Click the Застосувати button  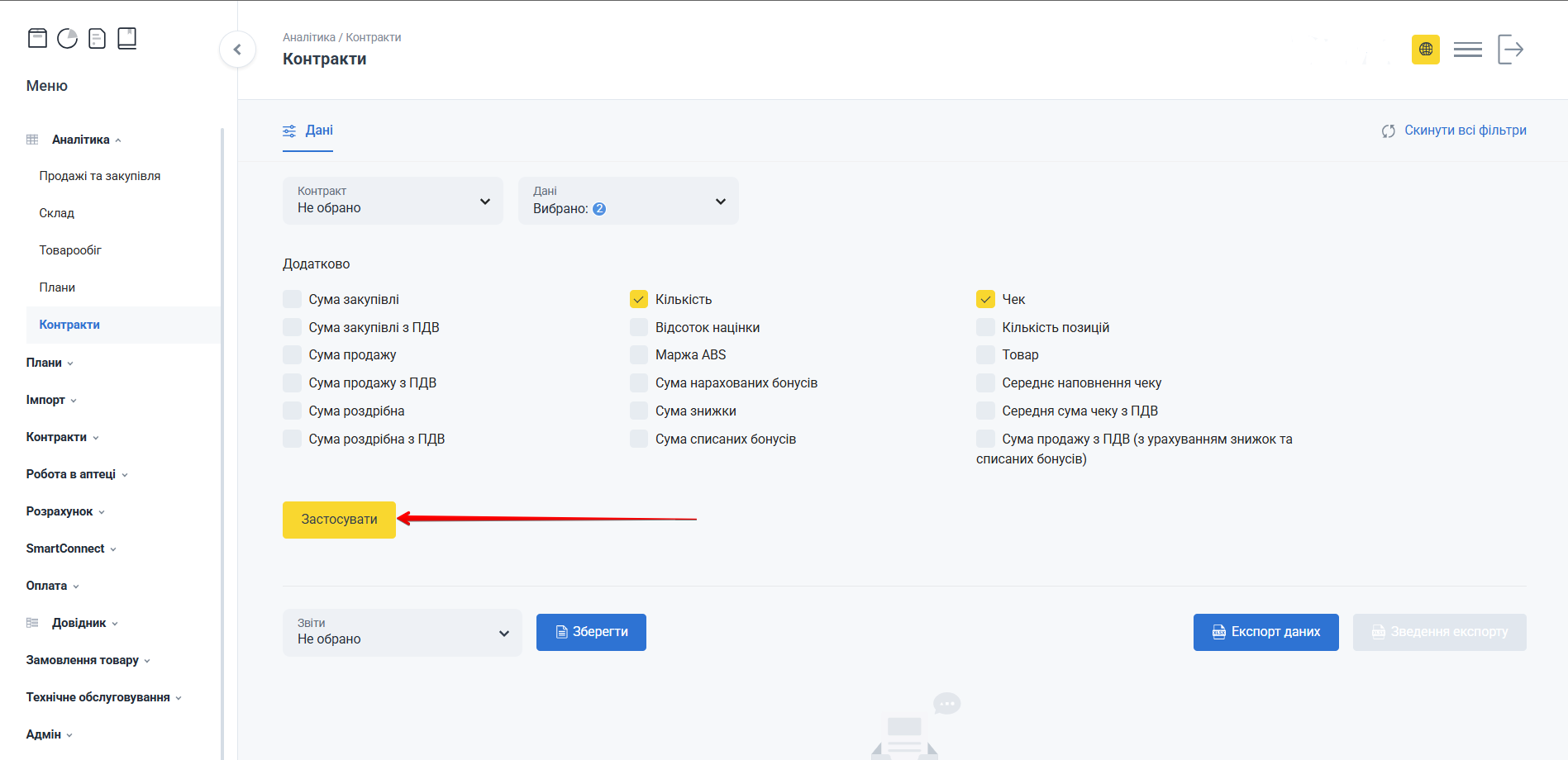(339, 520)
